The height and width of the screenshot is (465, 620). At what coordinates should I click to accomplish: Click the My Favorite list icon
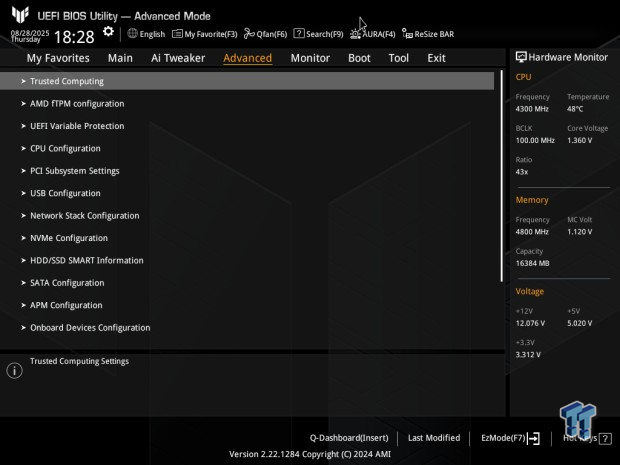point(177,34)
